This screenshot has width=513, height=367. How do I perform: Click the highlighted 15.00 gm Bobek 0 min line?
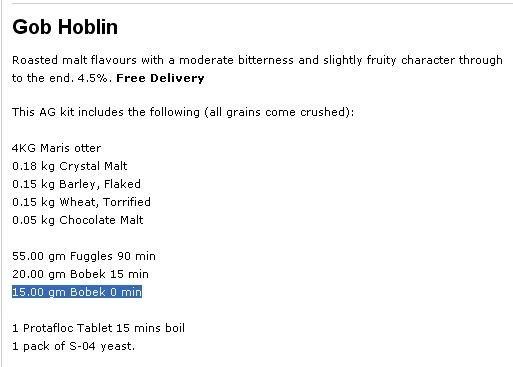click(77, 292)
